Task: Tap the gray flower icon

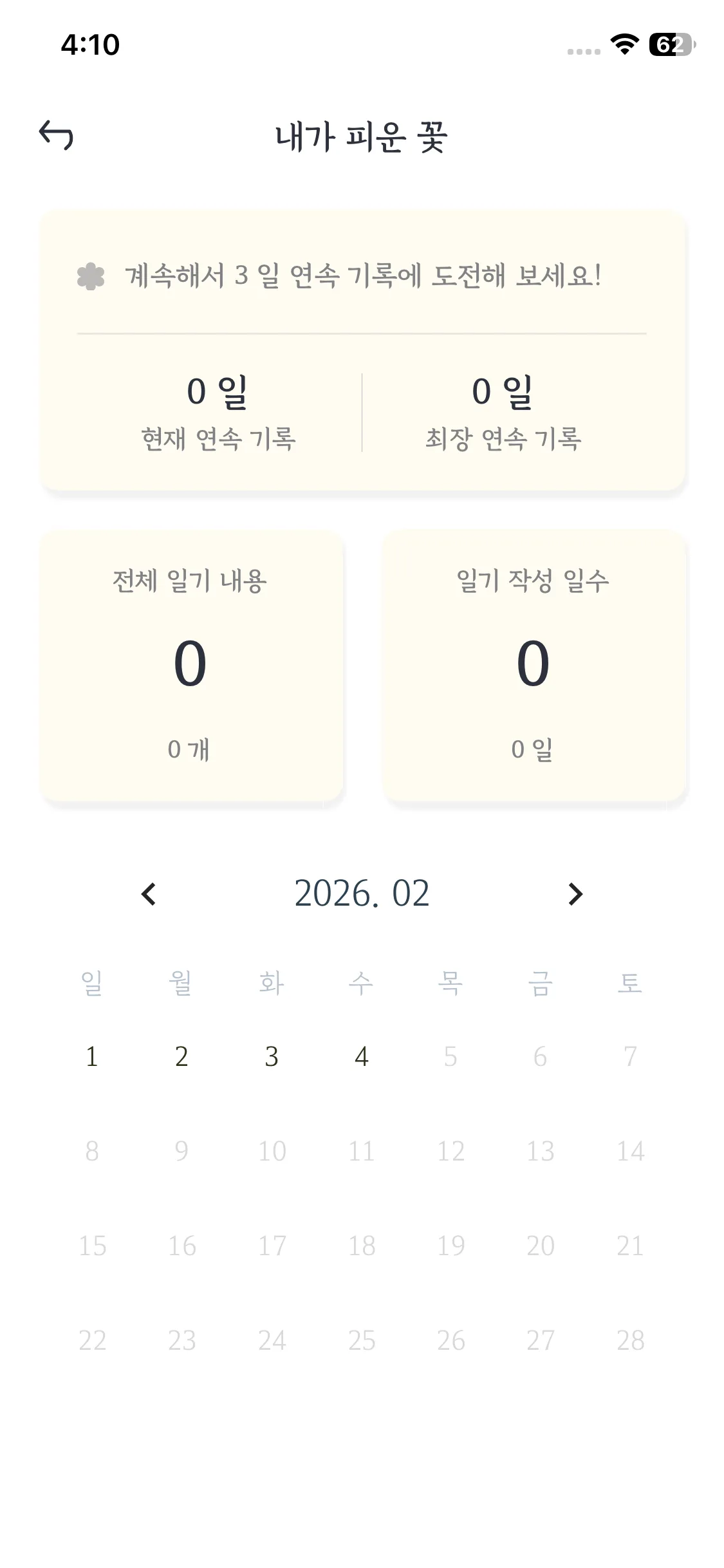Action: tap(91, 277)
